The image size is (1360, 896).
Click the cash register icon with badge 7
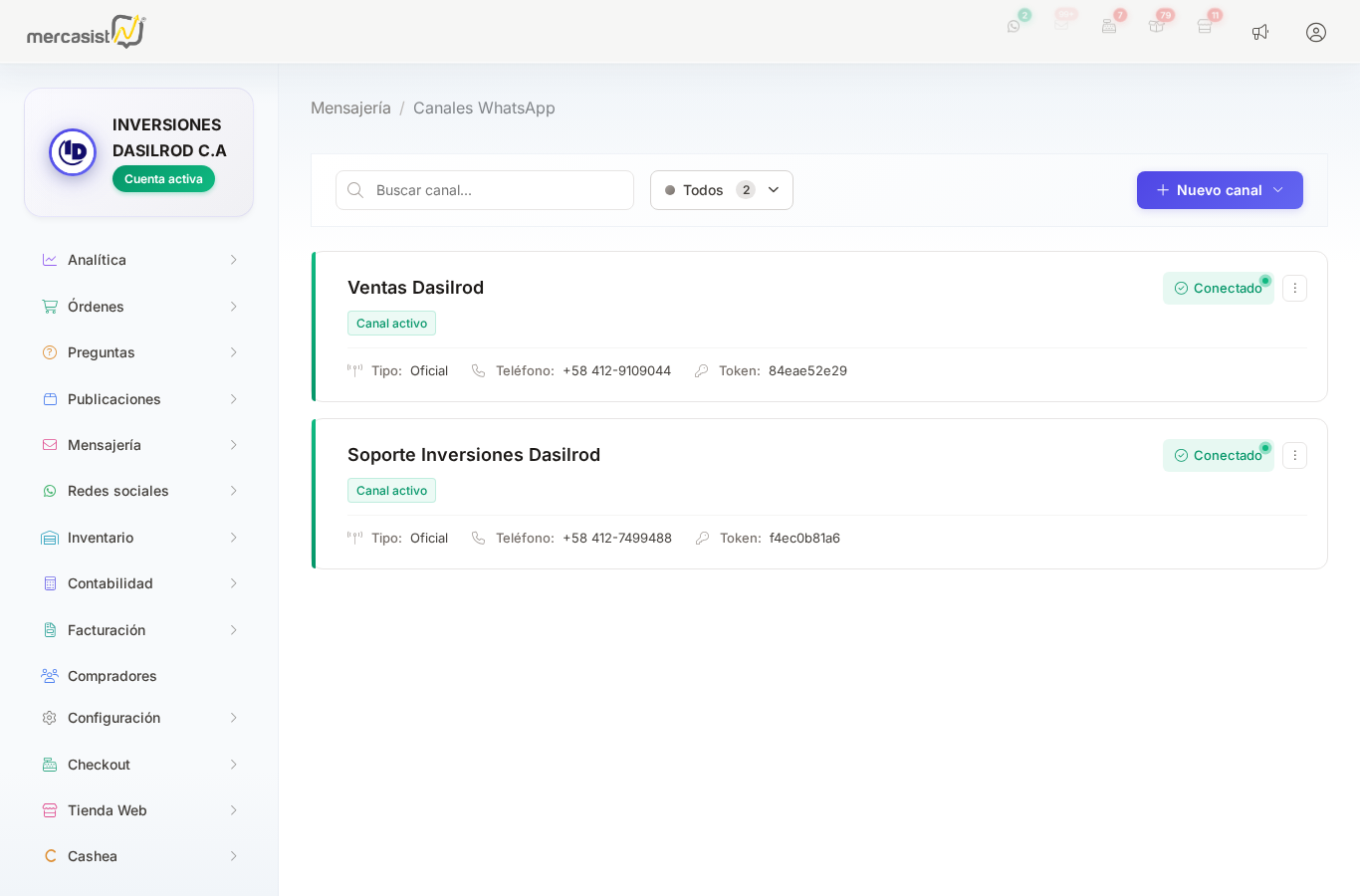tap(1109, 27)
